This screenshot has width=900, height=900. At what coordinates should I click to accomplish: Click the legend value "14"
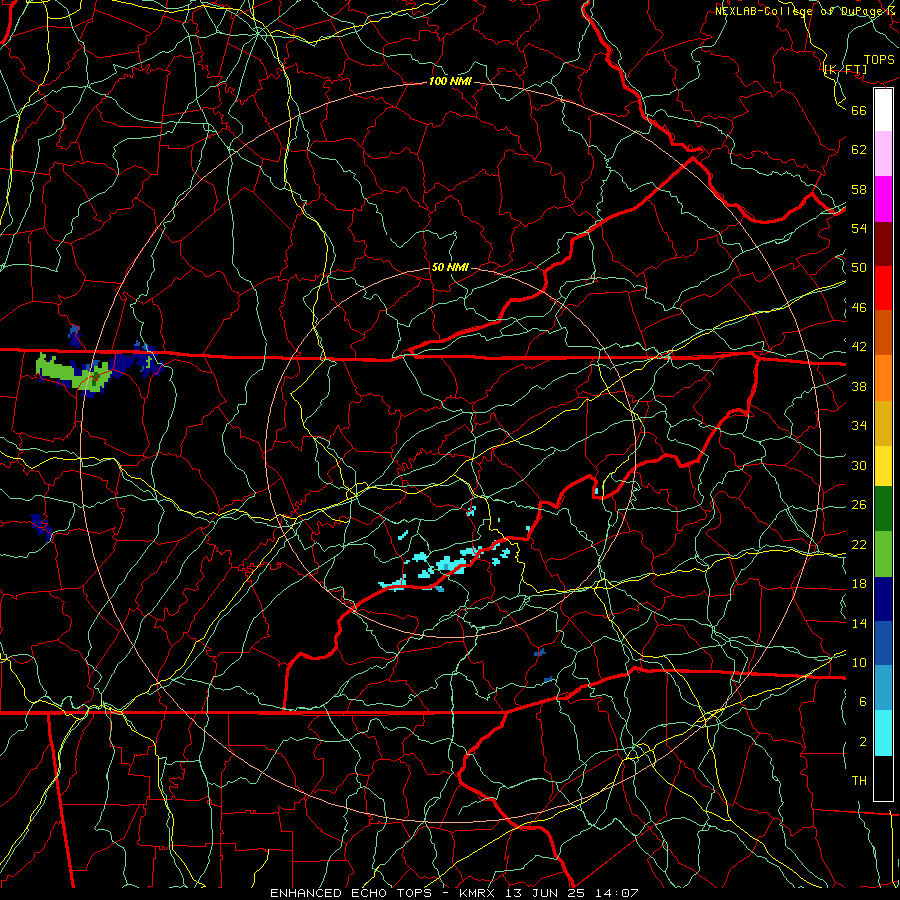click(859, 623)
